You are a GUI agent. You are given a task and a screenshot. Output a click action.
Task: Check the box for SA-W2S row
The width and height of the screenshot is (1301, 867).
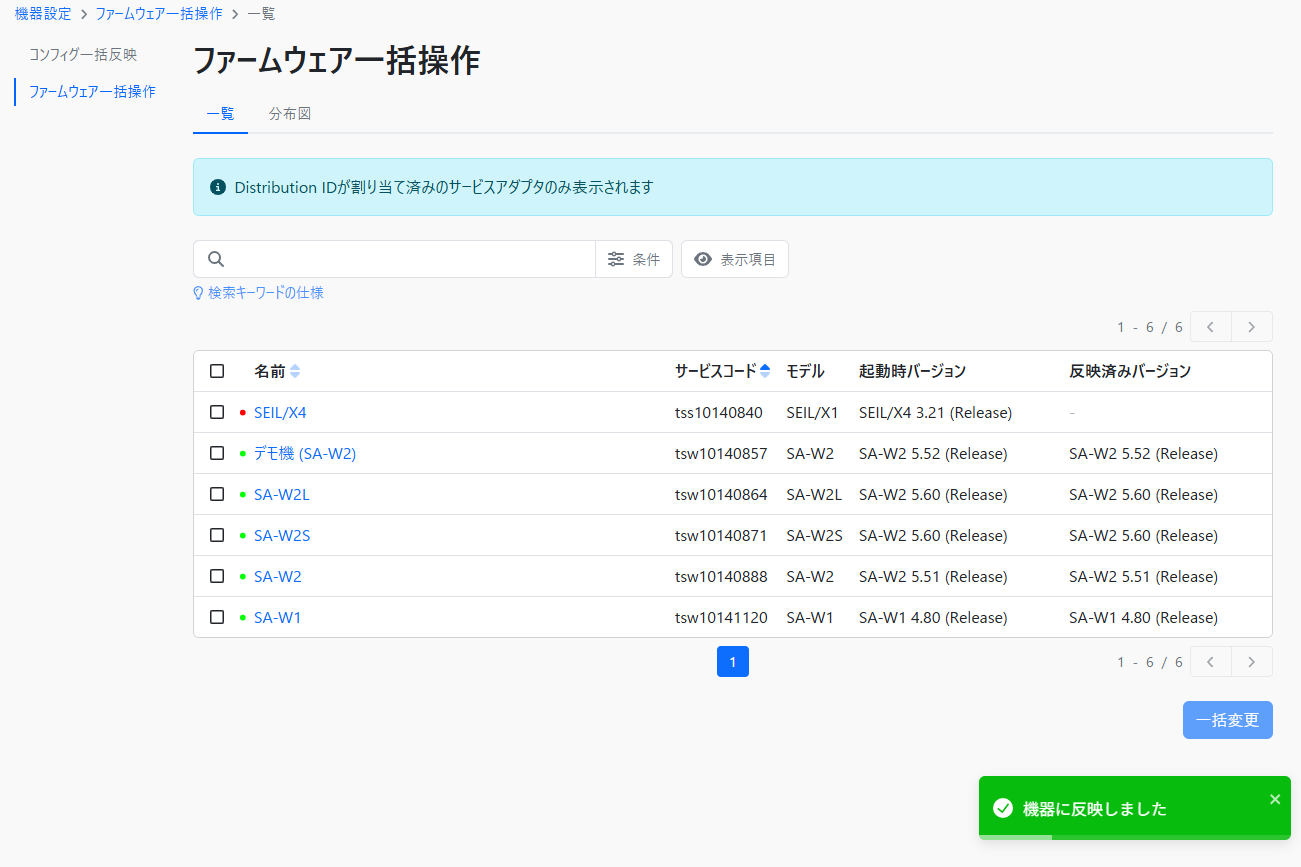point(217,535)
